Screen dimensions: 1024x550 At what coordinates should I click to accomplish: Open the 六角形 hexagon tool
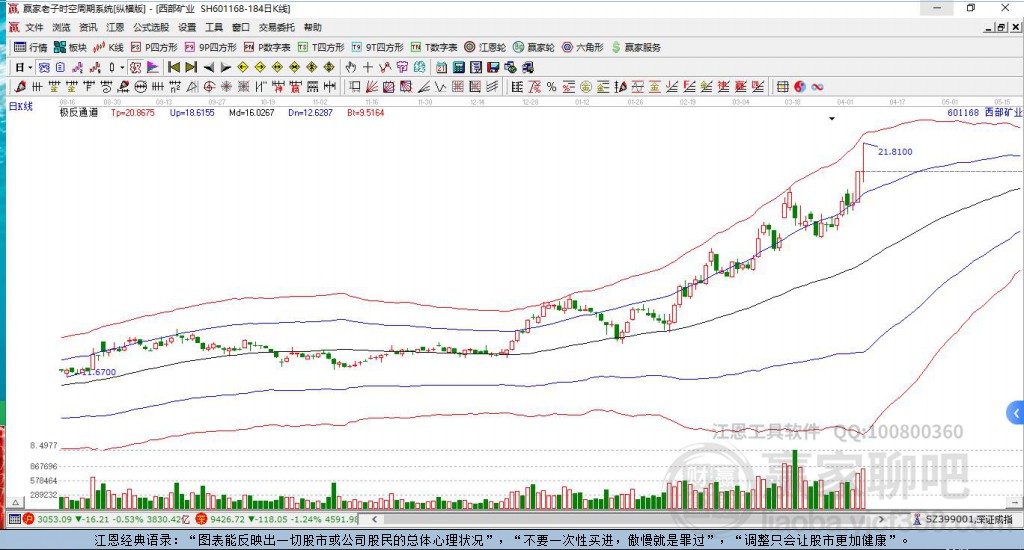point(583,47)
